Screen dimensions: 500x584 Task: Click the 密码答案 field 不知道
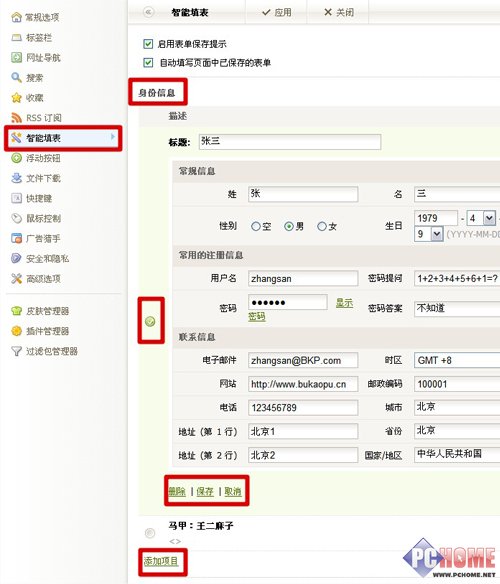pyautogui.click(x=457, y=308)
